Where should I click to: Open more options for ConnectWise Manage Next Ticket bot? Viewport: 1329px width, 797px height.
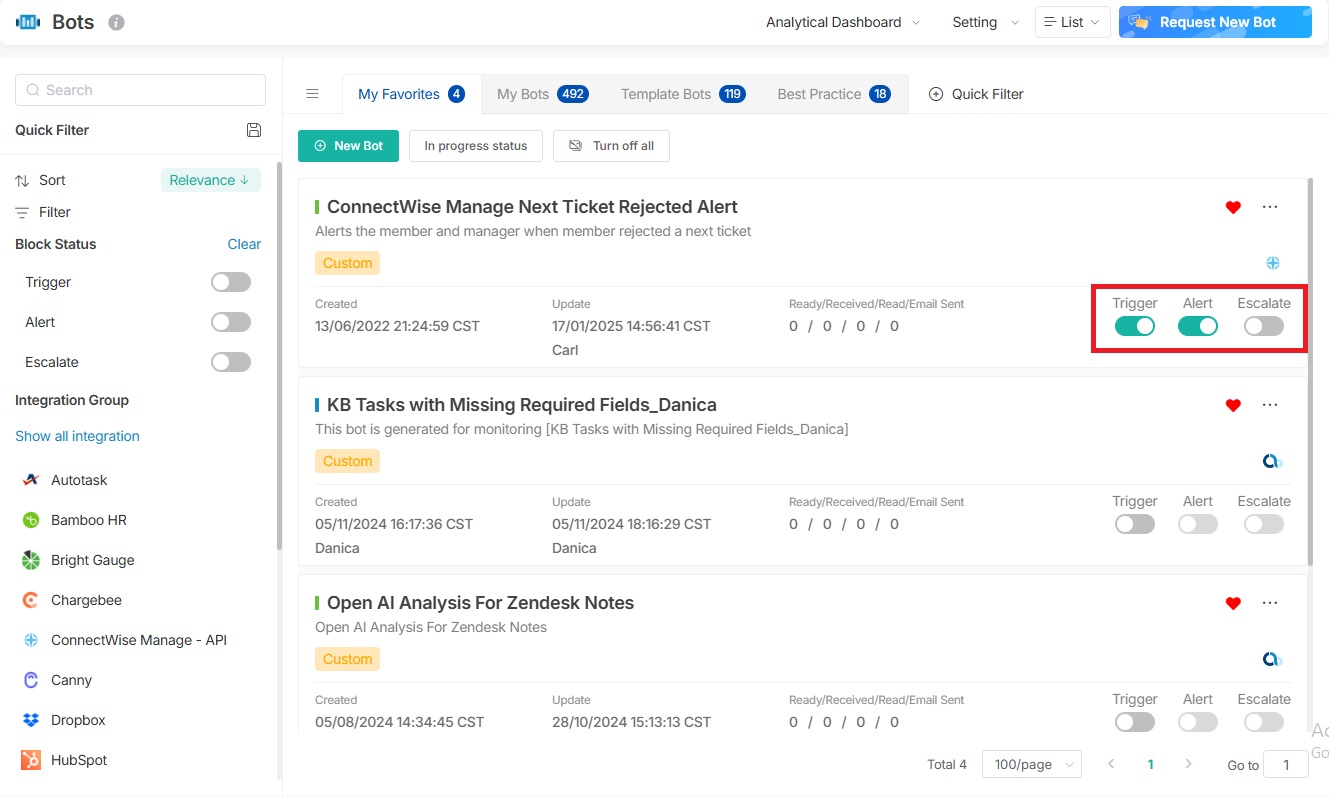(x=1270, y=207)
